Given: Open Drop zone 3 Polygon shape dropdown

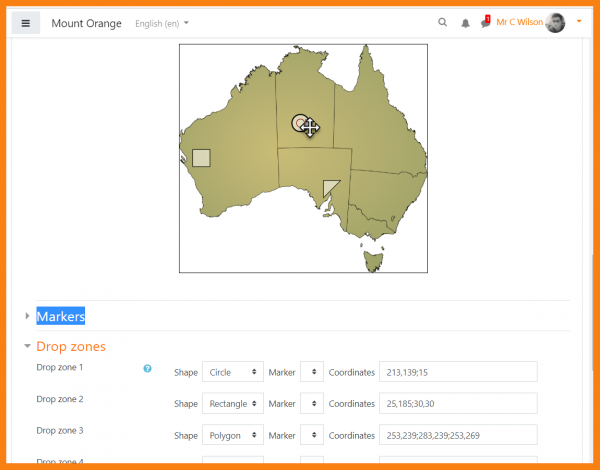Looking at the screenshot, I should 232,436.
